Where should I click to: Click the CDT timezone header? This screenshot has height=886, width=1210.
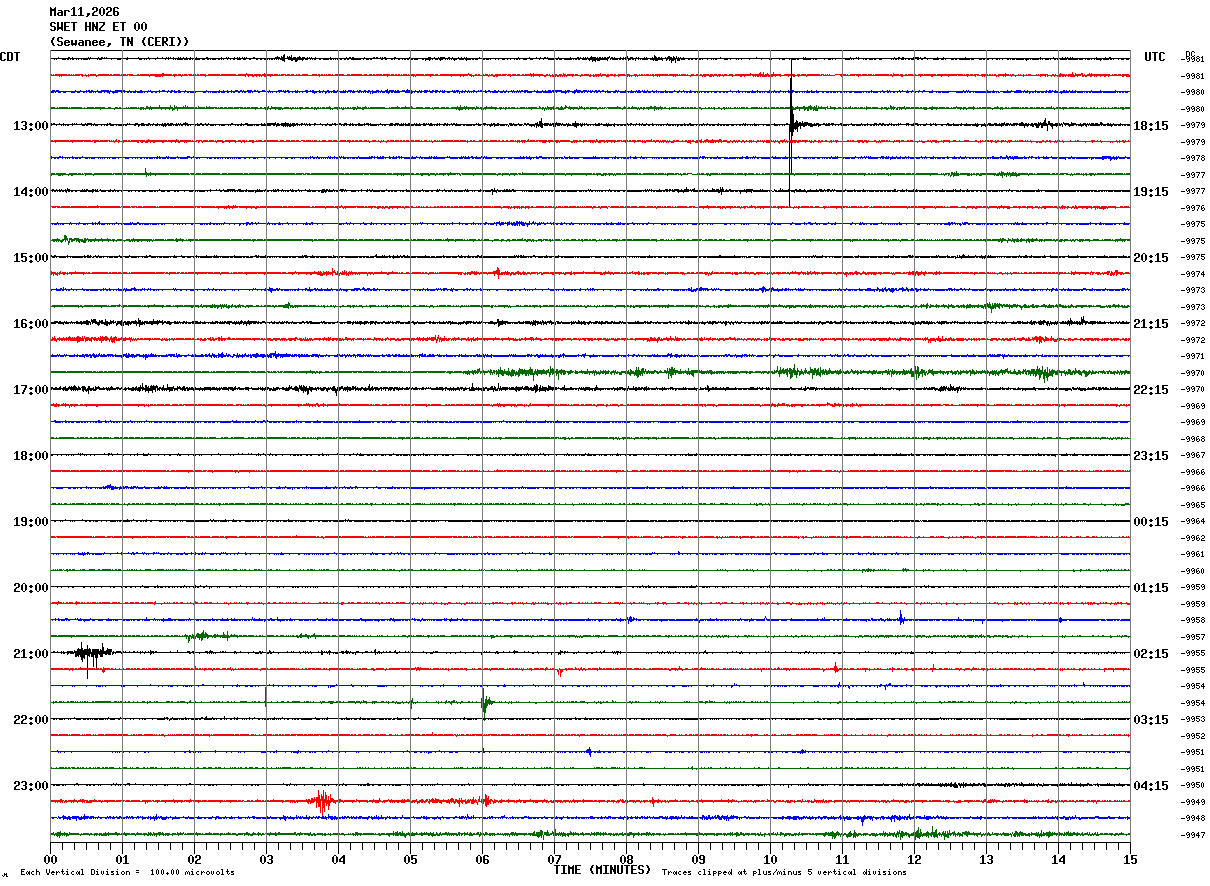(10, 57)
